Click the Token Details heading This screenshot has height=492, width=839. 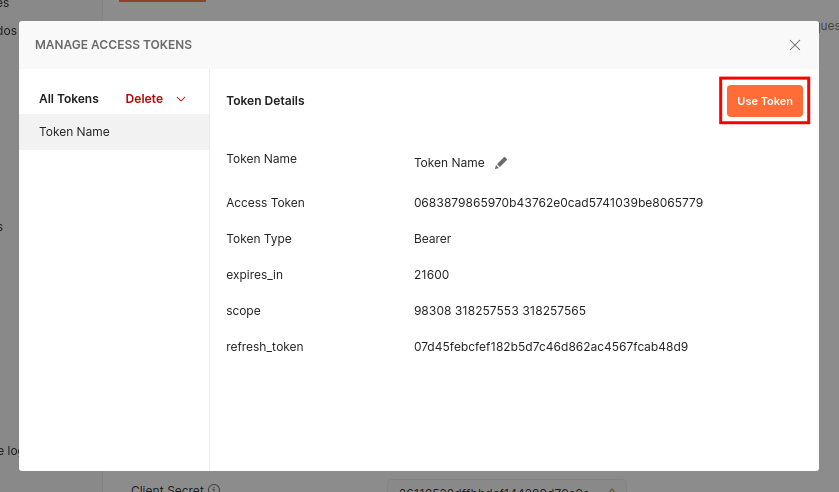pos(265,101)
